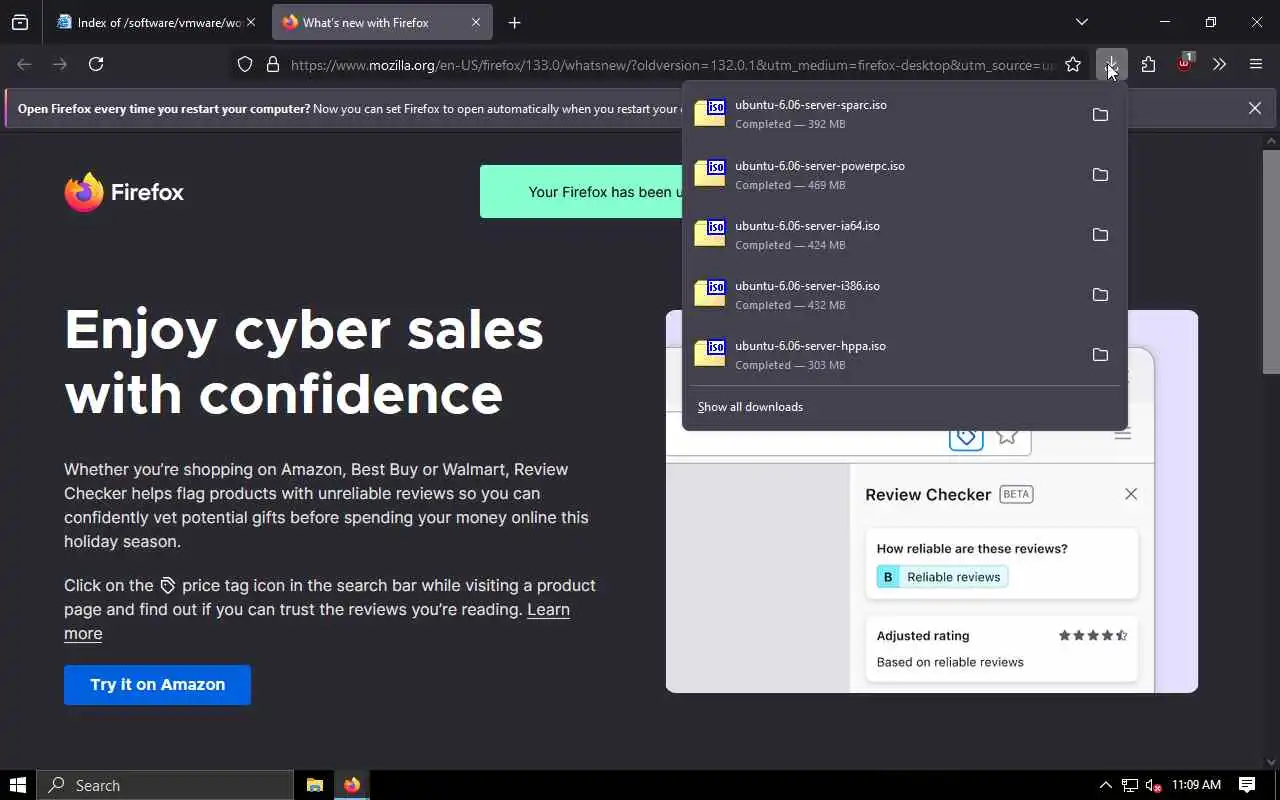Open network status tray icon
1280x800 pixels.
click(x=1129, y=785)
